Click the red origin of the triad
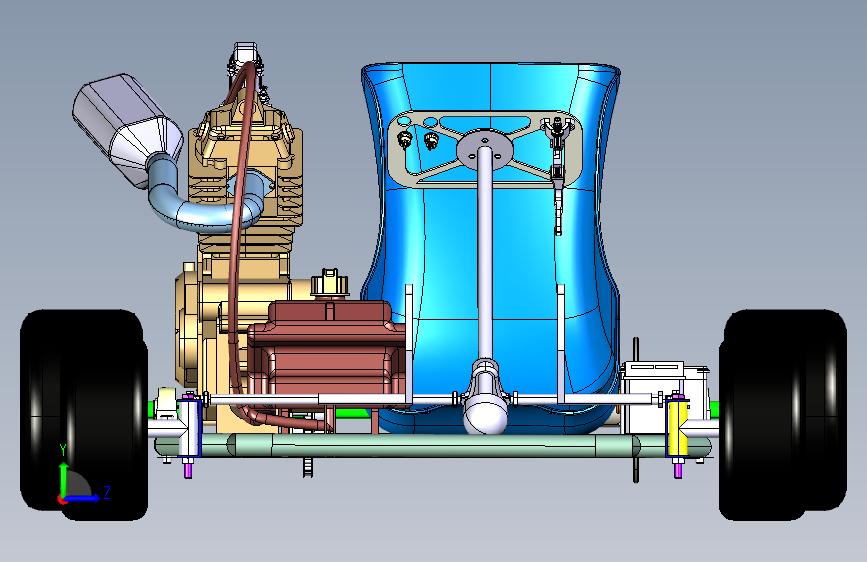The width and height of the screenshot is (867, 562). pos(61,499)
